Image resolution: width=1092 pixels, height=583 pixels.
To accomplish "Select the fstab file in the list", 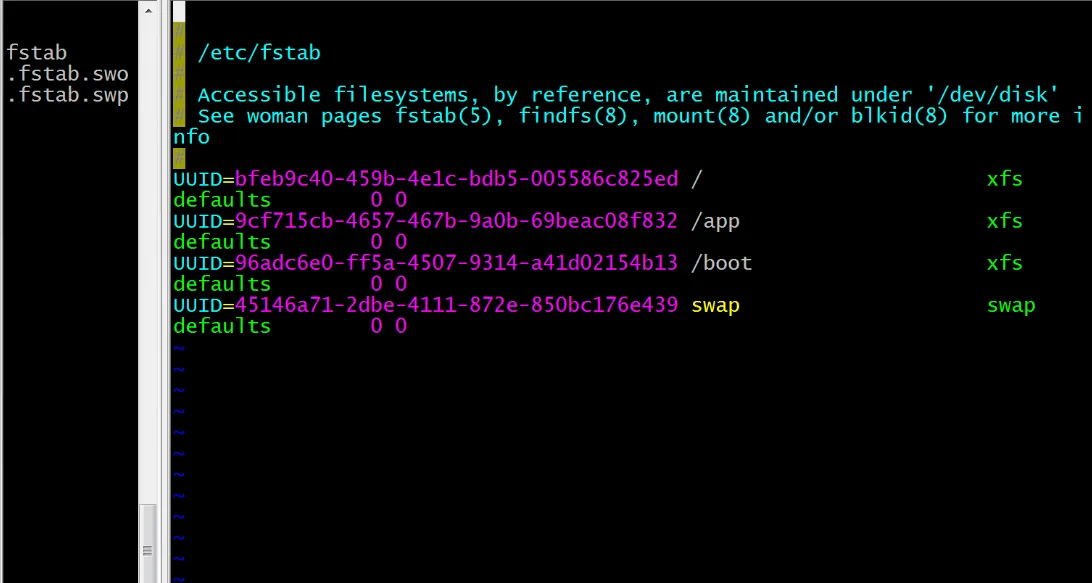I will (37, 52).
